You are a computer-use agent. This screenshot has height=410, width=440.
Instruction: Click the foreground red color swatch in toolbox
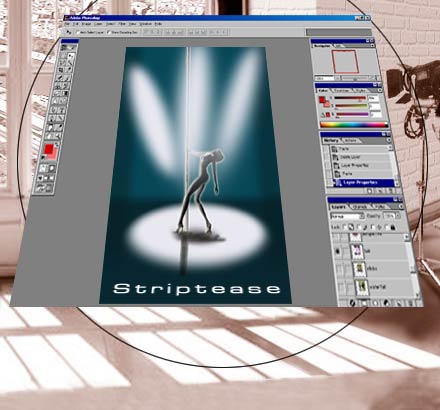(49, 149)
